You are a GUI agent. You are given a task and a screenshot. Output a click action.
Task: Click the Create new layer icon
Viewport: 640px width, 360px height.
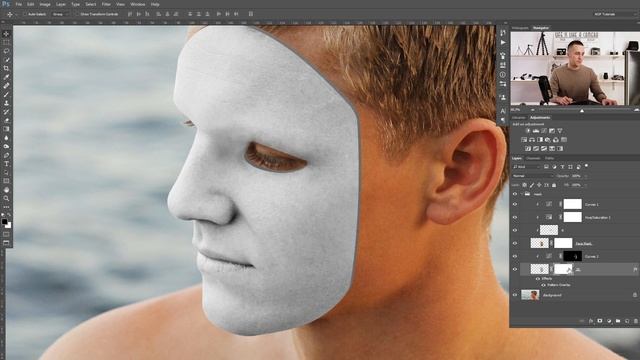coord(627,321)
